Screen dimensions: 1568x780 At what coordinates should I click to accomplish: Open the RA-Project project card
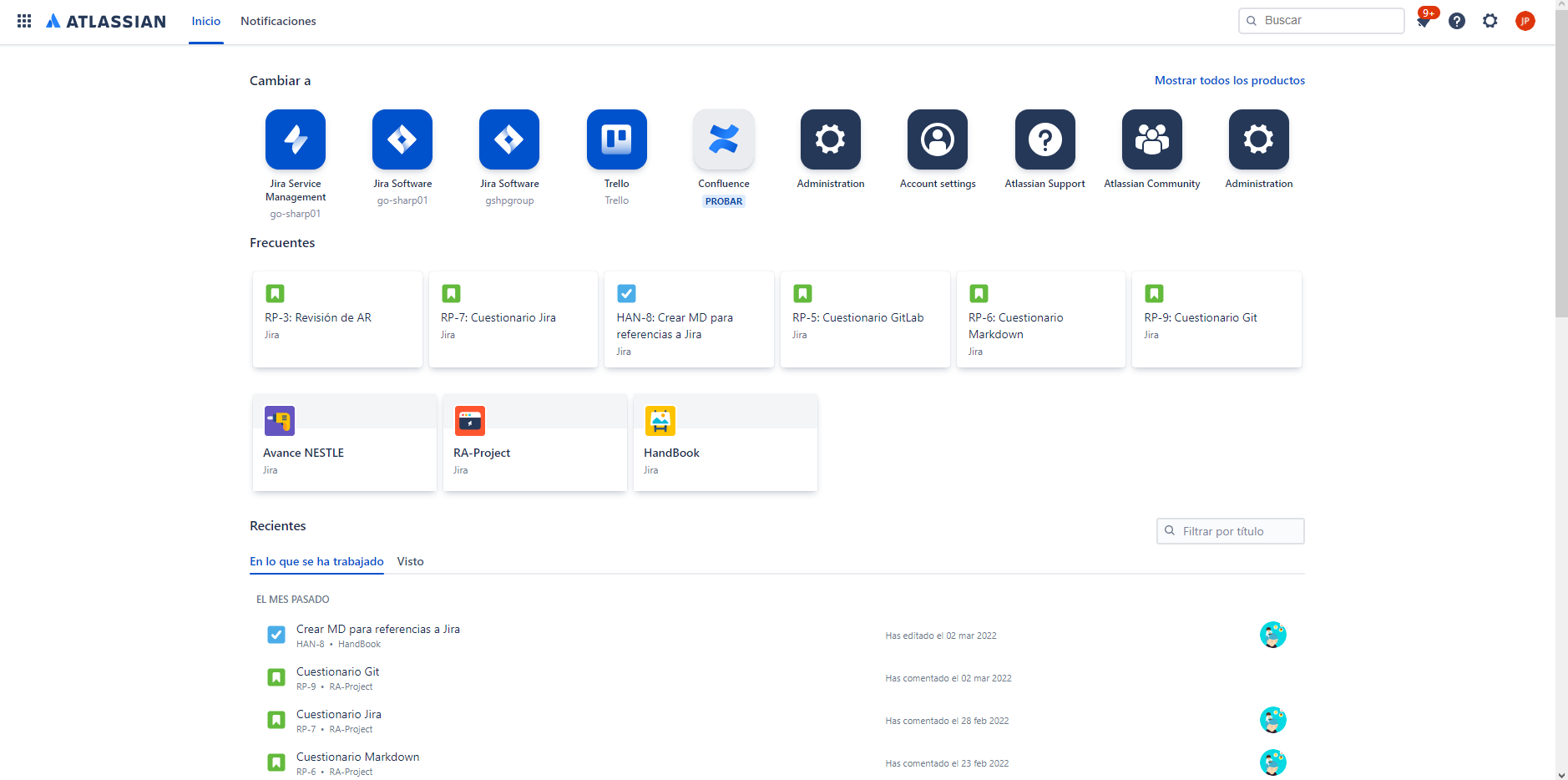535,443
